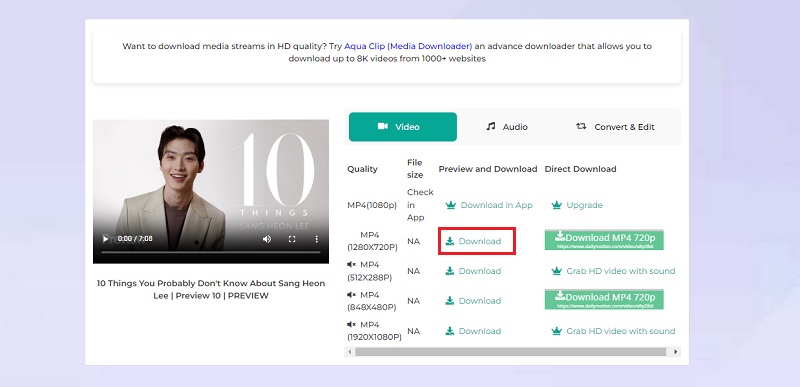This screenshot has height=387, width=800.
Task: Click the video title text below the player
Action: (x=211, y=290)
